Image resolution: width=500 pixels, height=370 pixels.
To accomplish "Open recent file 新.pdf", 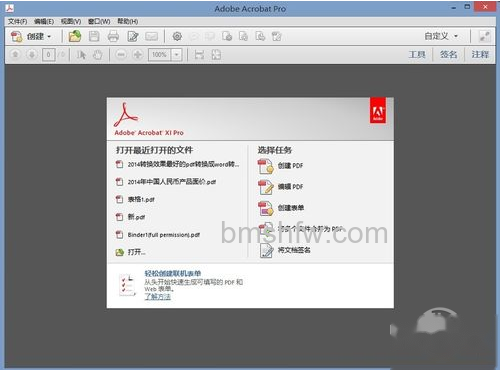I will coord(136,217).
